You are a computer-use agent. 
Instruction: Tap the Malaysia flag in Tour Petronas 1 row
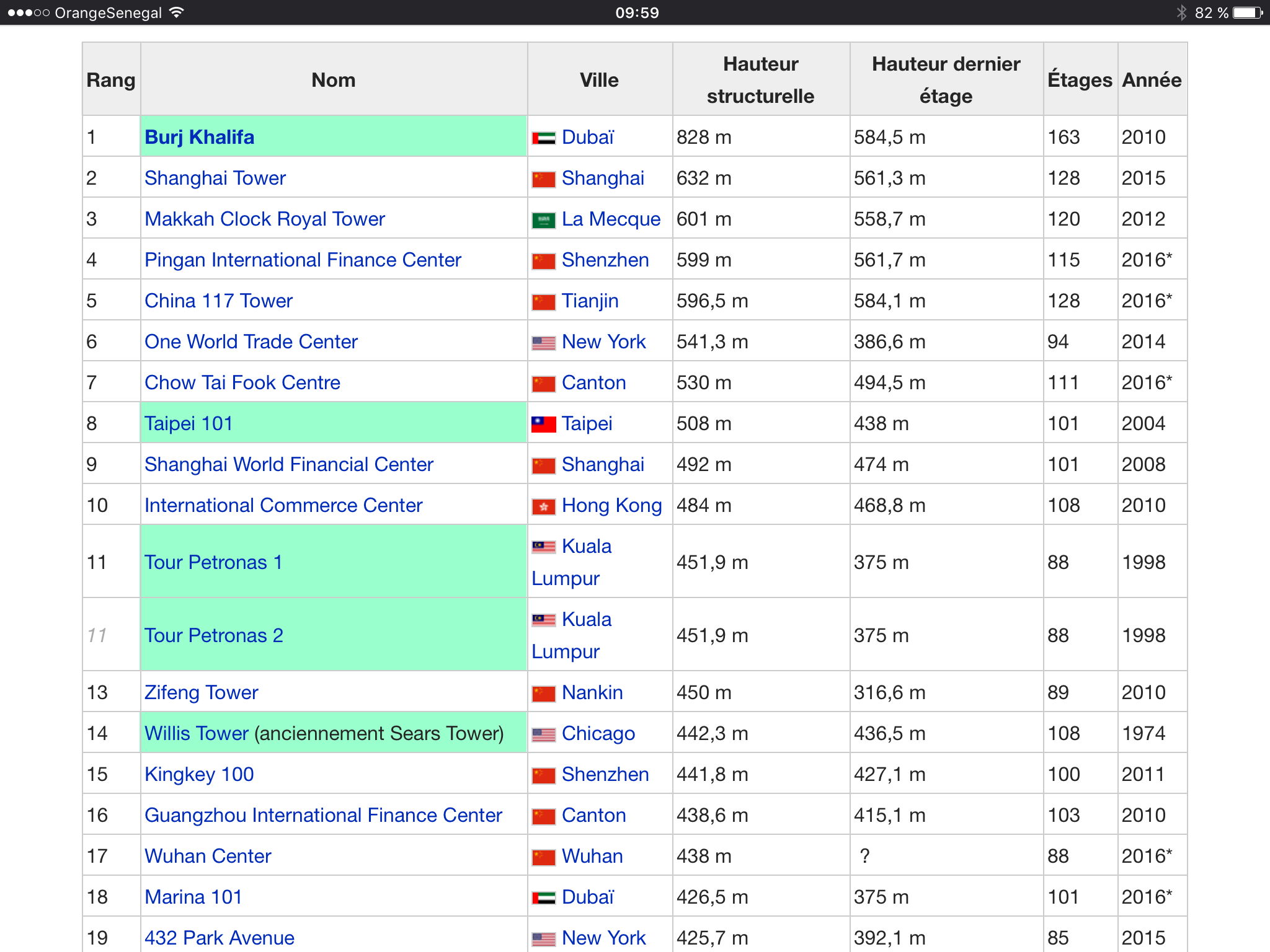point(543,547)
